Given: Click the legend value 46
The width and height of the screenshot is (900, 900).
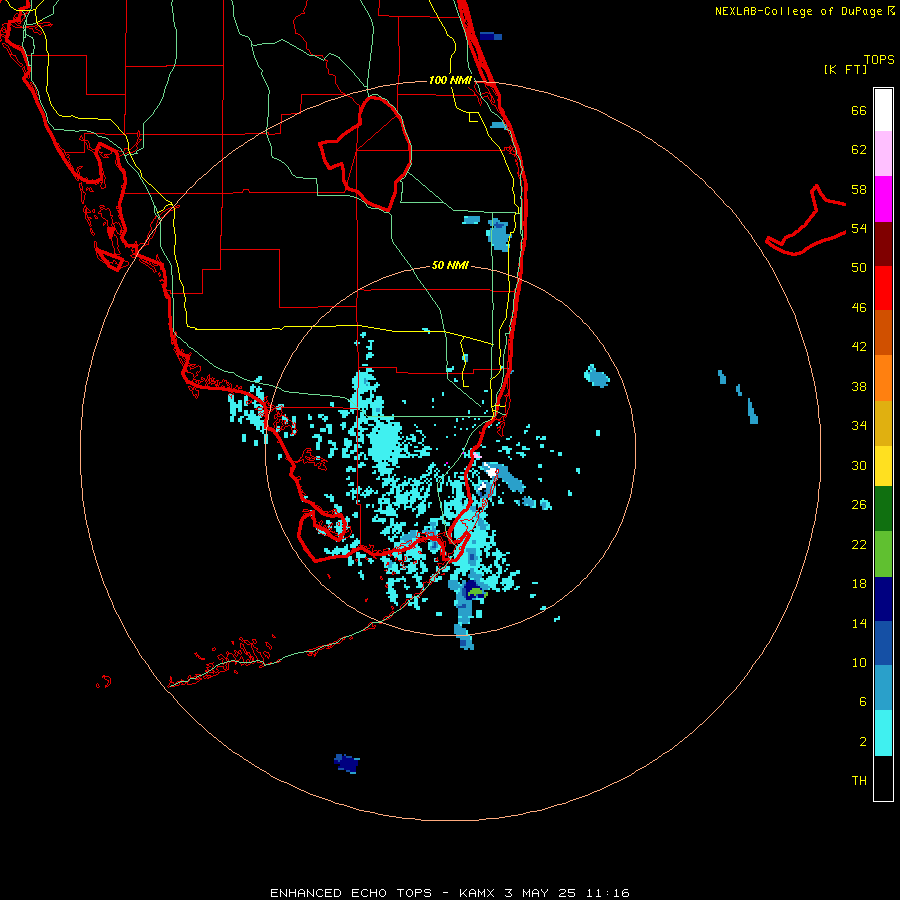Looking at the screenshot, I should pos(859,307).
